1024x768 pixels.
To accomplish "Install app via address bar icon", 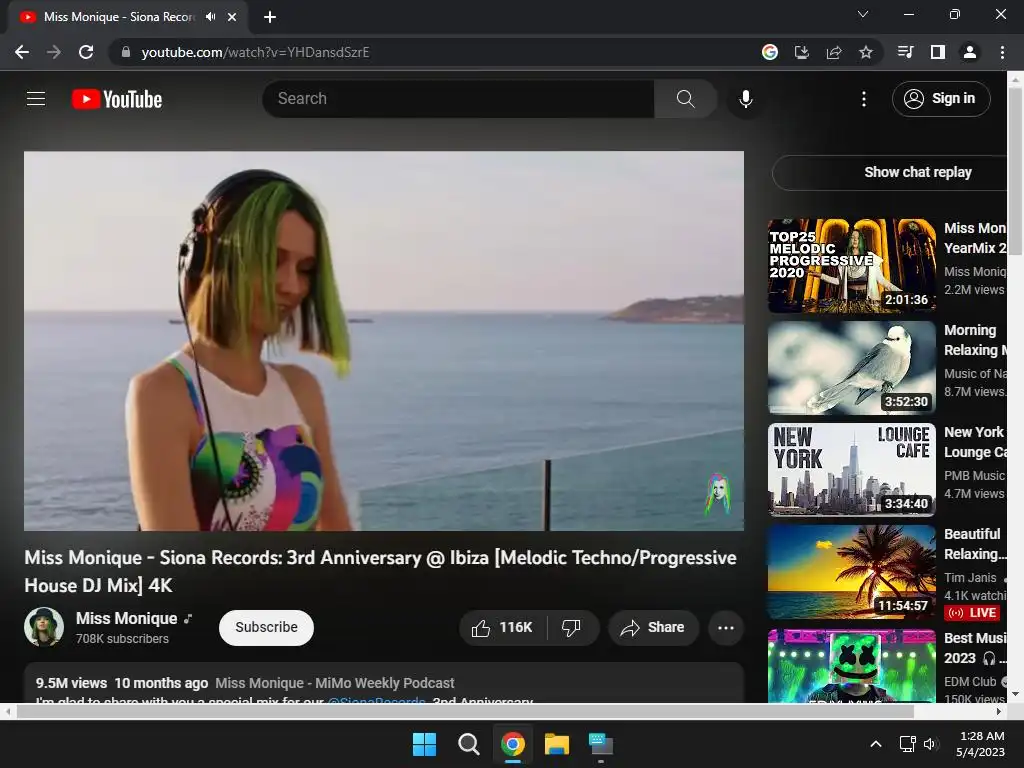I will pyautogui.click(x=802, y=52).
